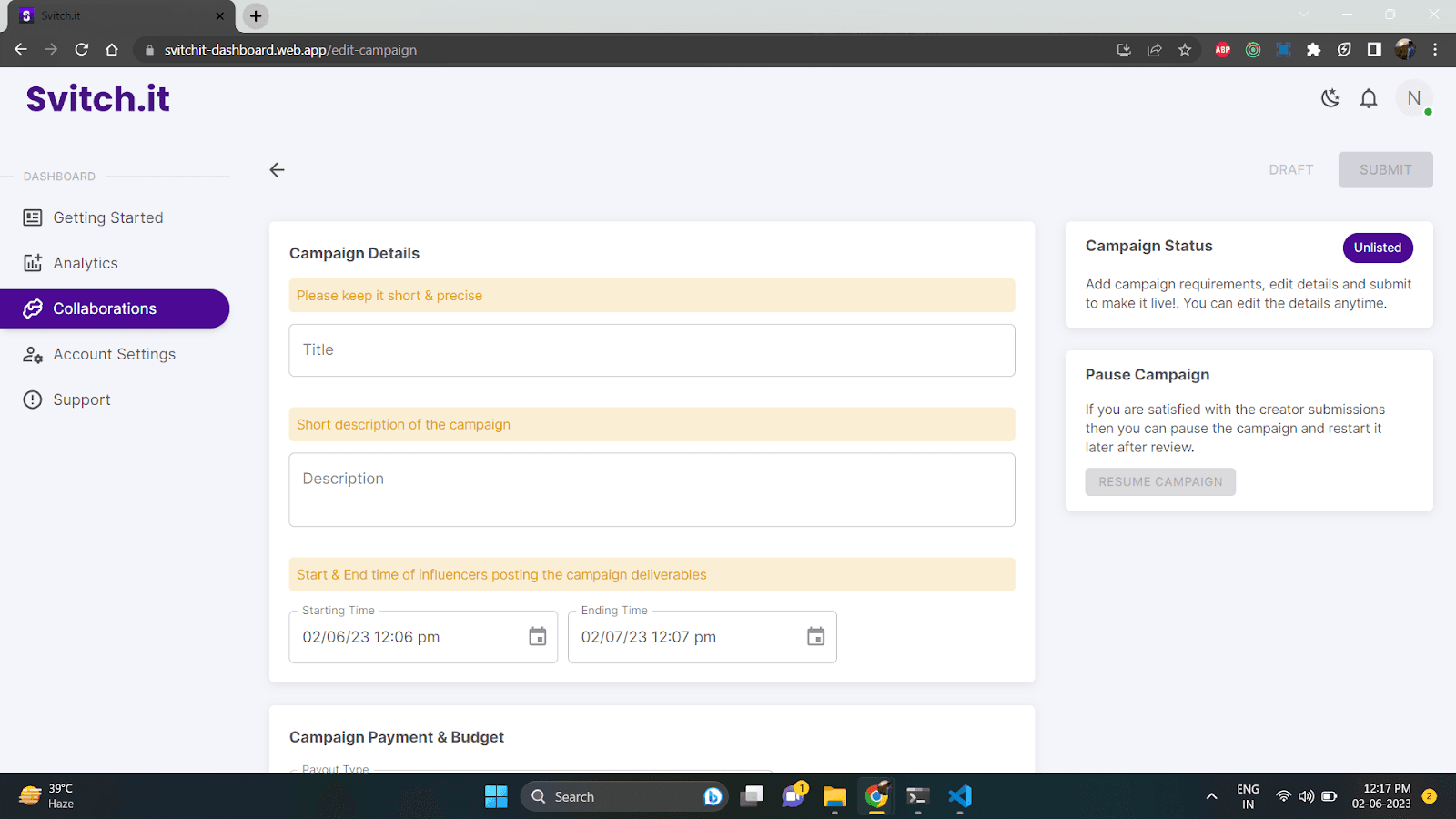Click the share page icon
Image resolution: width=1456 pixels, height=819 pixels.
click(x=1155, y=50)
